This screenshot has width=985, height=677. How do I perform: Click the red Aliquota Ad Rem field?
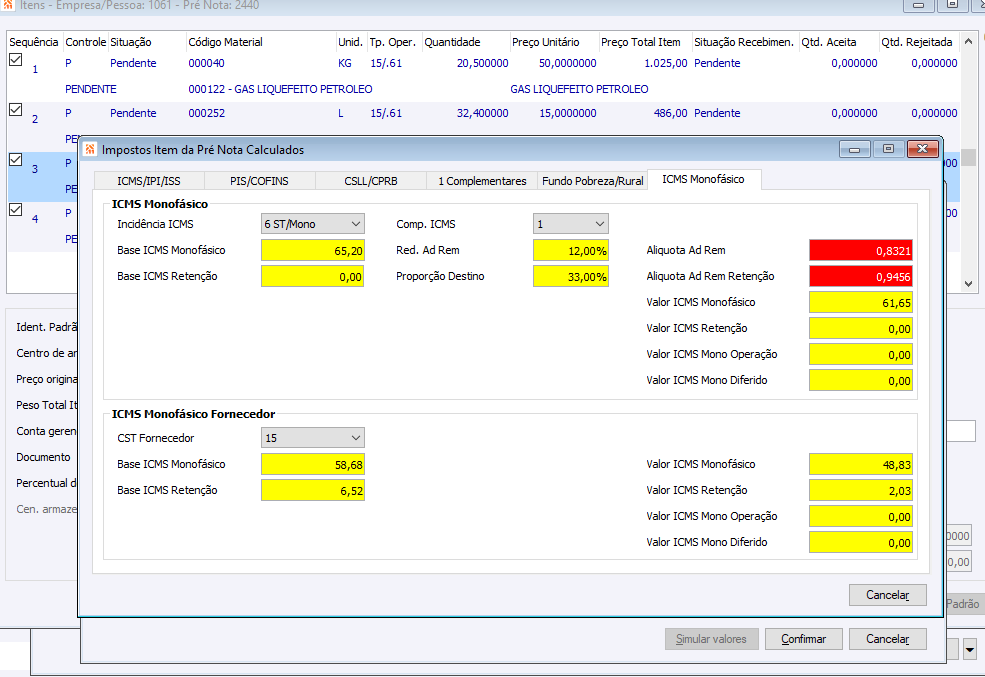(860, 250)
